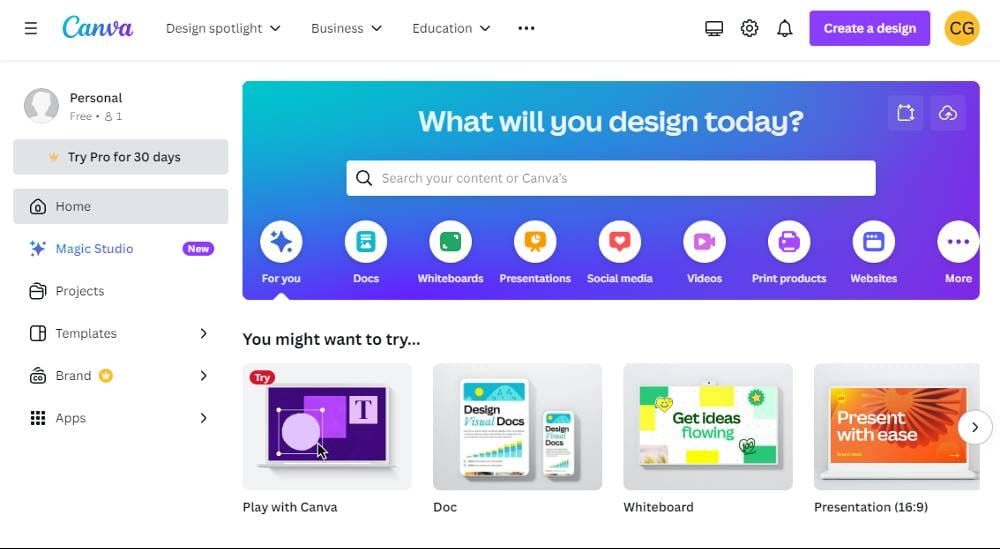Viewport: 1000px width, 549px height.
Task: Click the Try badge on first card
Action: (262, 377)
